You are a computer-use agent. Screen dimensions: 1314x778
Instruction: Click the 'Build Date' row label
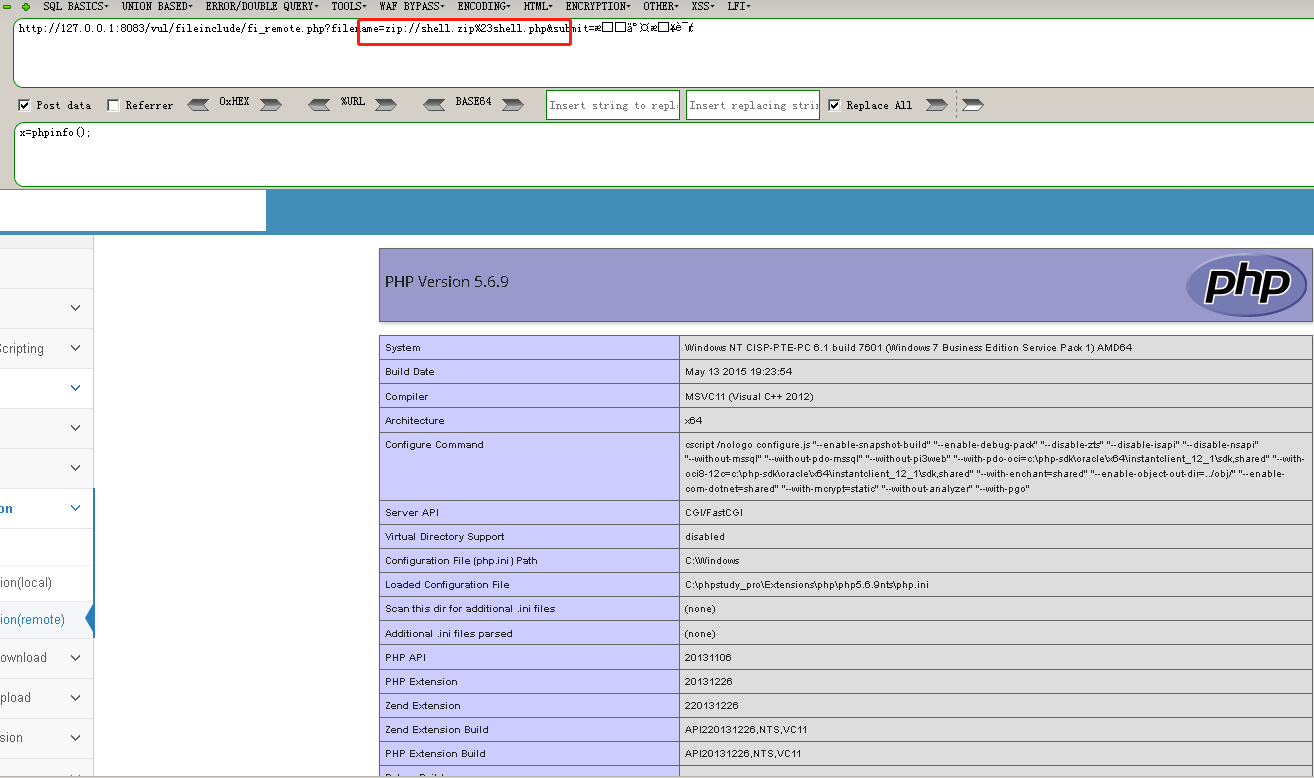[x=410, y=372]
